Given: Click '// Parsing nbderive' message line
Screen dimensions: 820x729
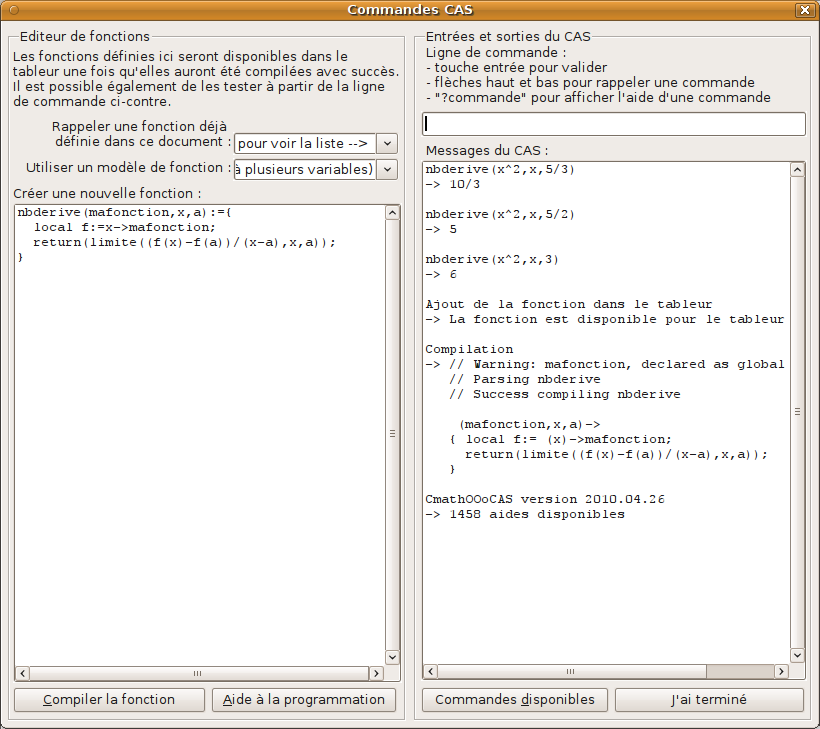Looking at the screenshot, I should click(x=525, y=380).
